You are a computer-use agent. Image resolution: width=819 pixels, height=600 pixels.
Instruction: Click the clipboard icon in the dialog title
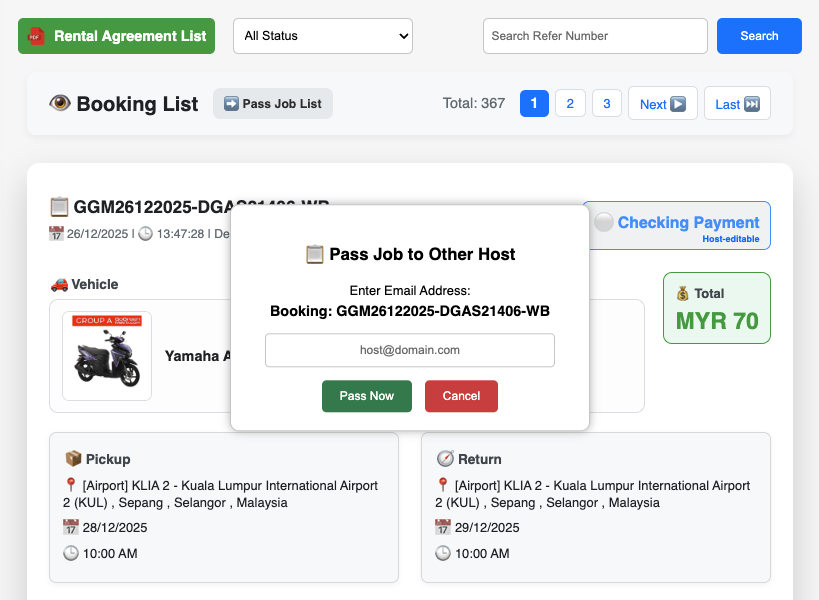314,254
